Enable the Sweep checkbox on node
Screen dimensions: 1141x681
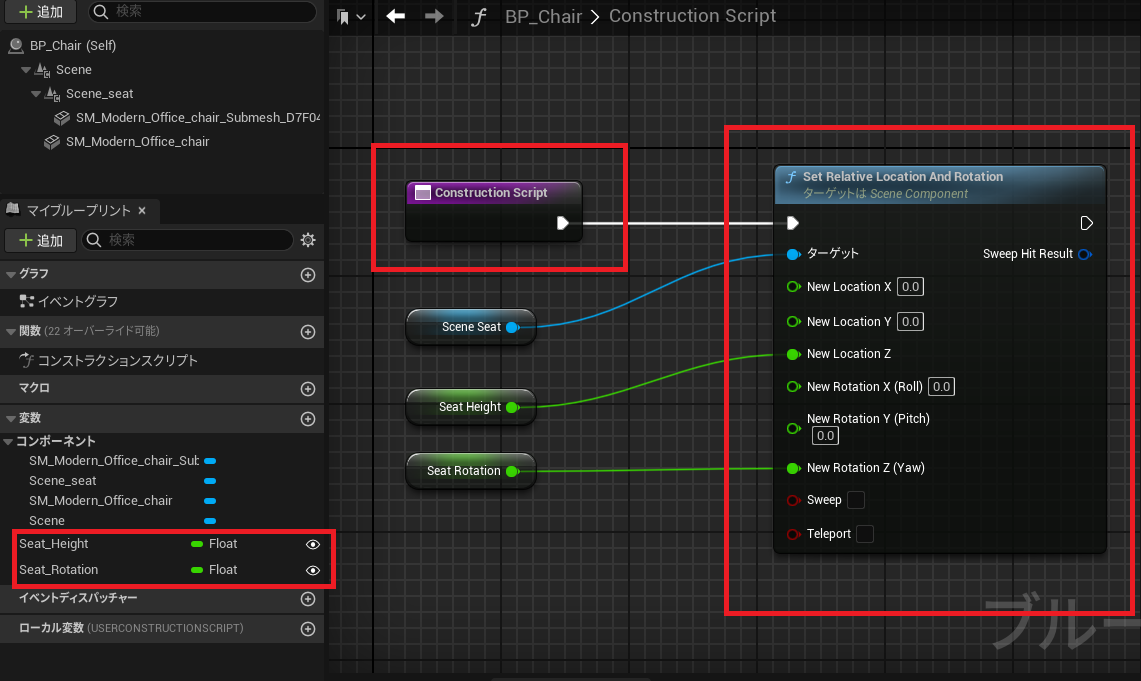click(x=856, y=500)
